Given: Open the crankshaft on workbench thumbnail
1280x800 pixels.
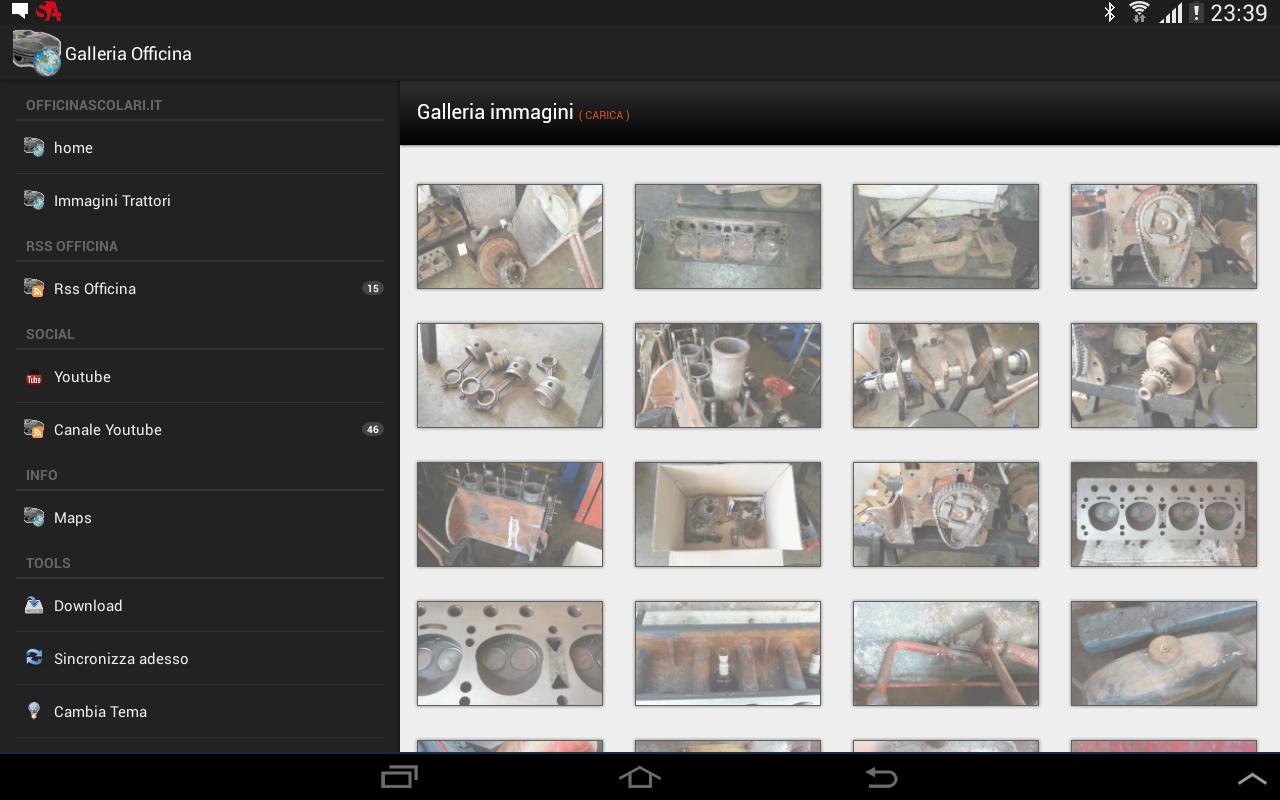Looking at the screenshot, I should [x=946, y=375].
